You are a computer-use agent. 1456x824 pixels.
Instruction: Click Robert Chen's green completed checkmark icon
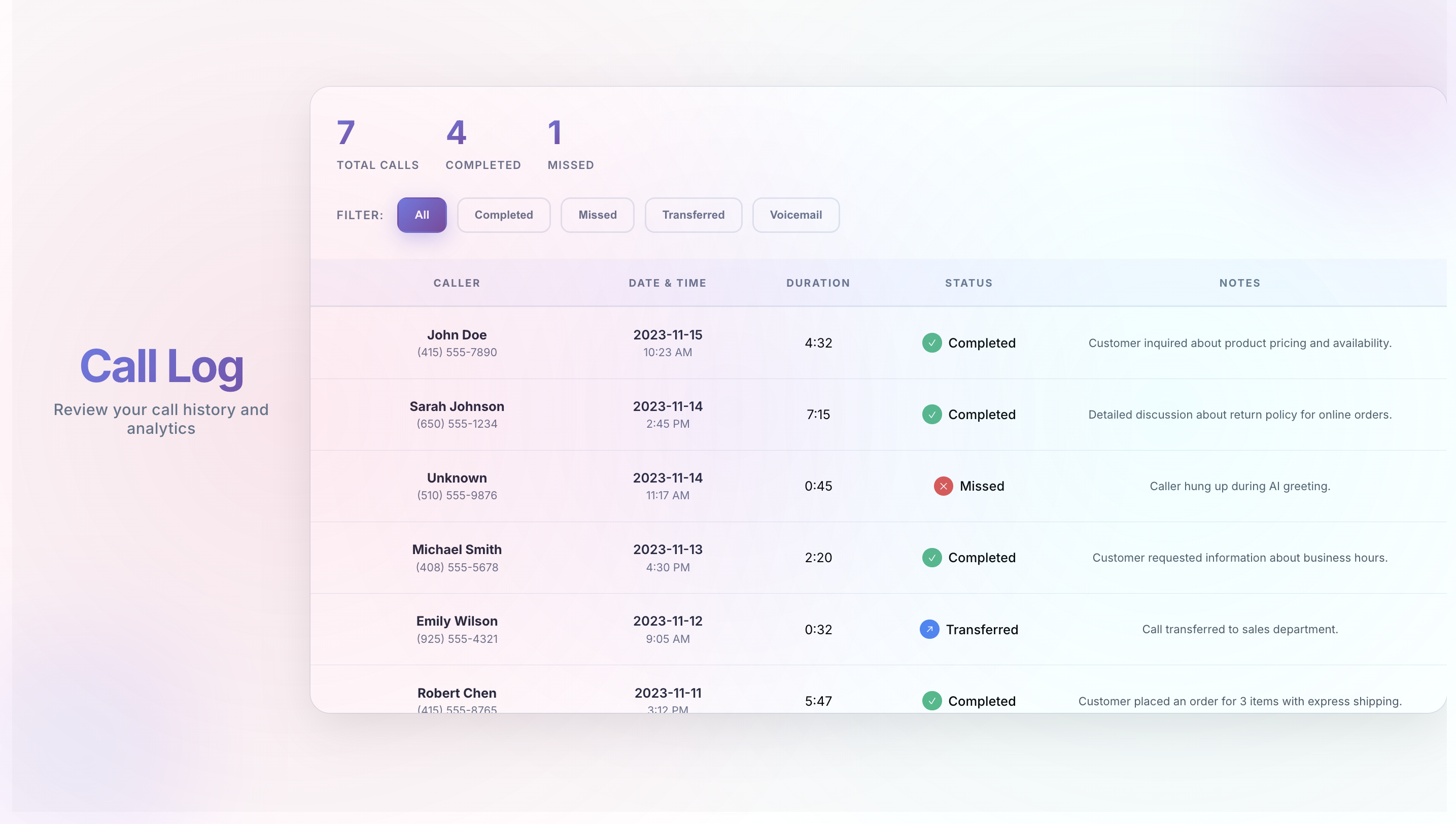(931, 701)
